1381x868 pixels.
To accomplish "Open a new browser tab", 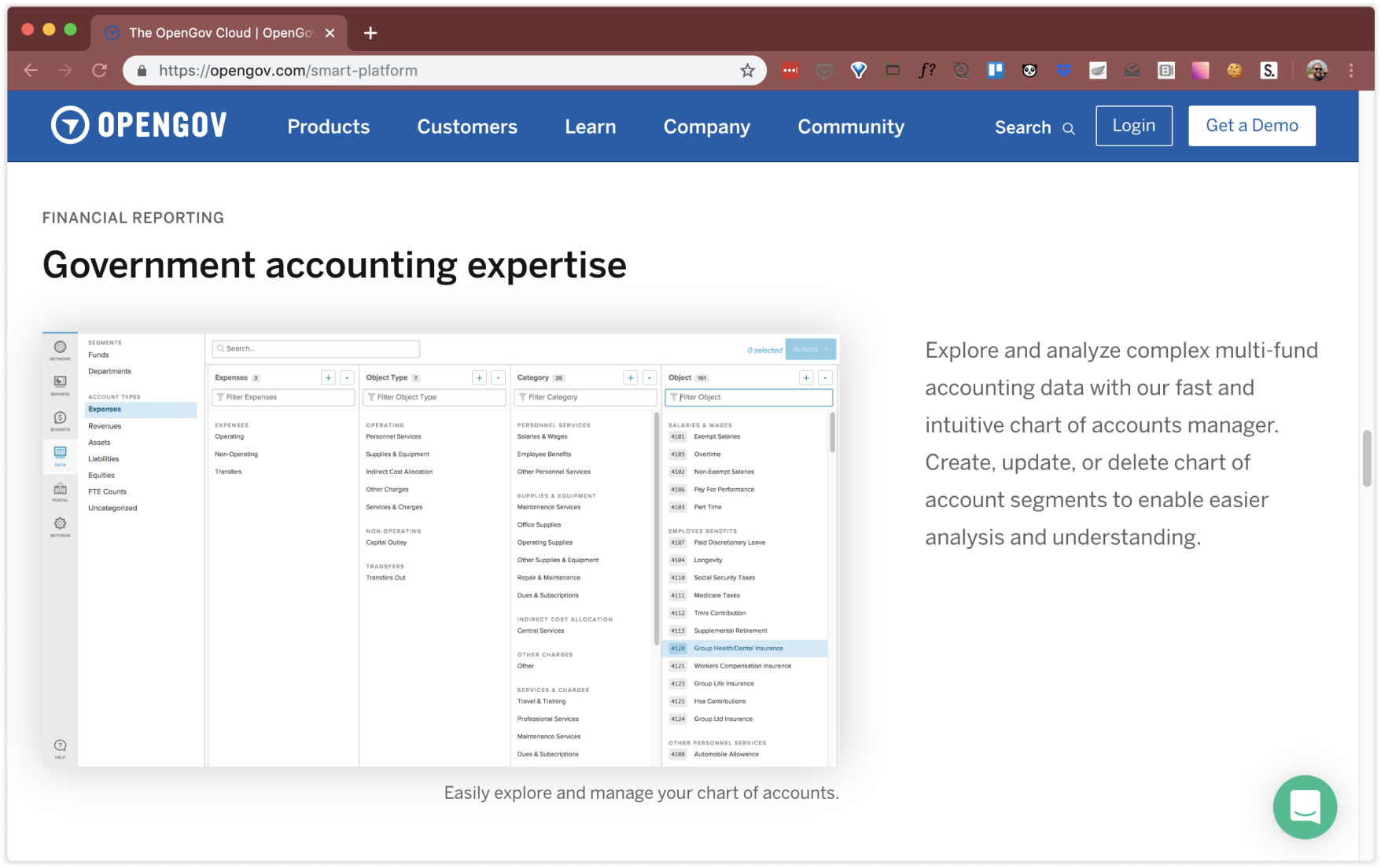I will point(370,33).
